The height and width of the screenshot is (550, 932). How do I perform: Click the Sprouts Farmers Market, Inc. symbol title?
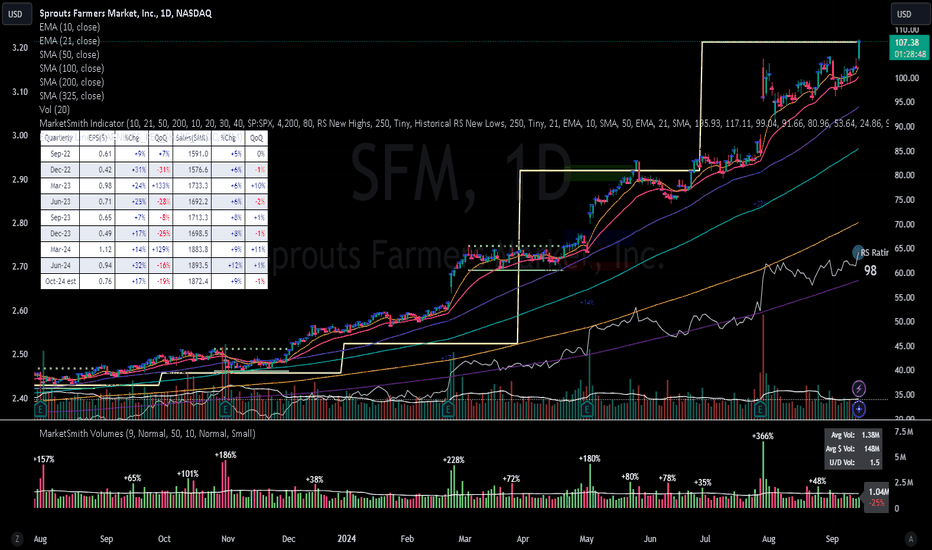(x=125, y=13)
